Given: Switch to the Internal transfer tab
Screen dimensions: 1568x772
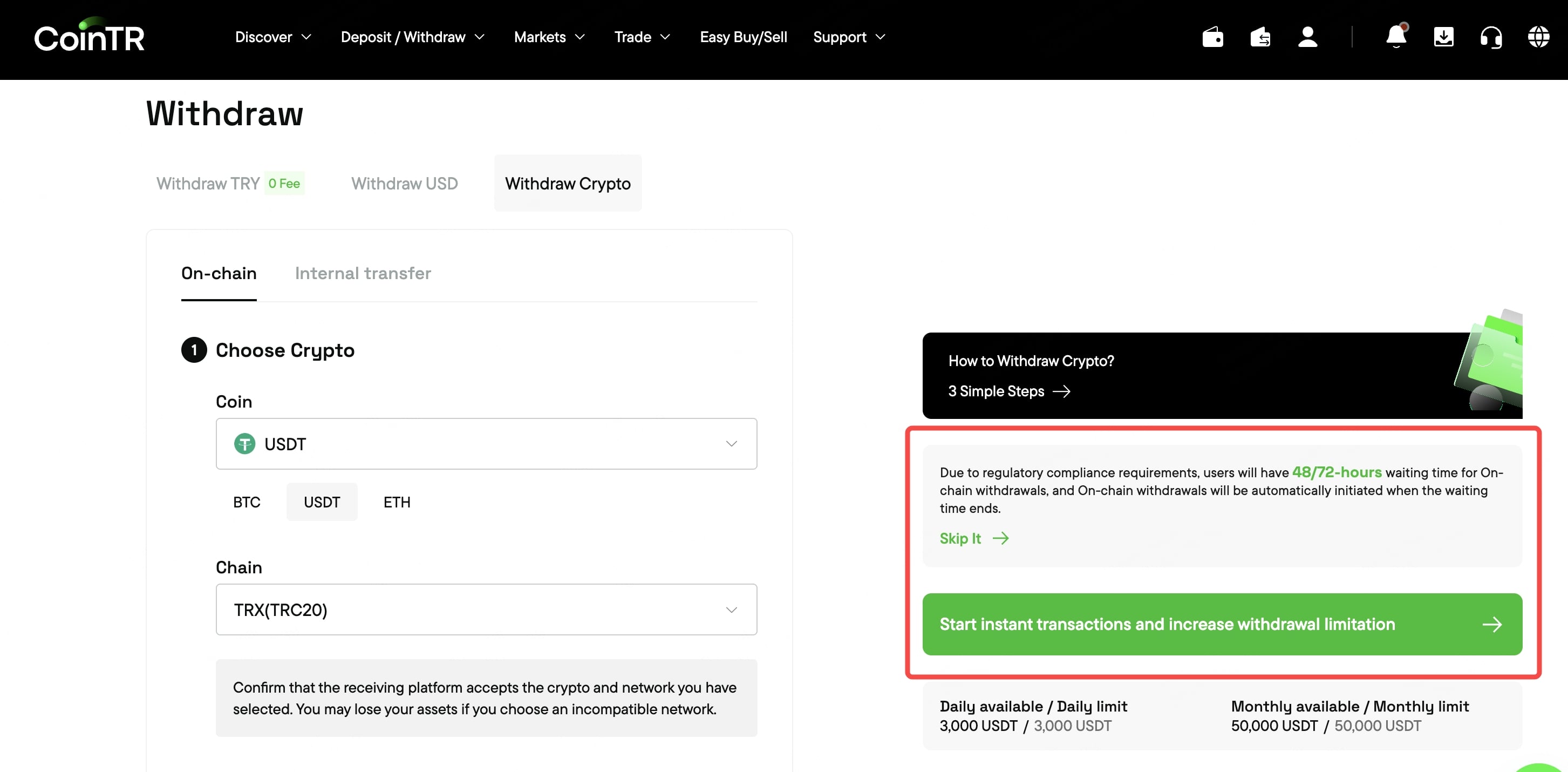Looking at the screenshot, I should [363, 273].
